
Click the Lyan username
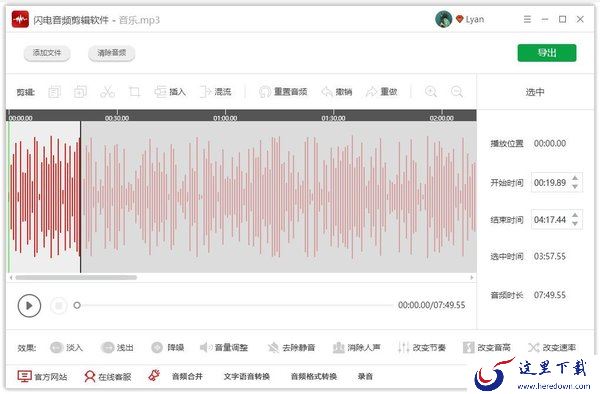(475, 19)
